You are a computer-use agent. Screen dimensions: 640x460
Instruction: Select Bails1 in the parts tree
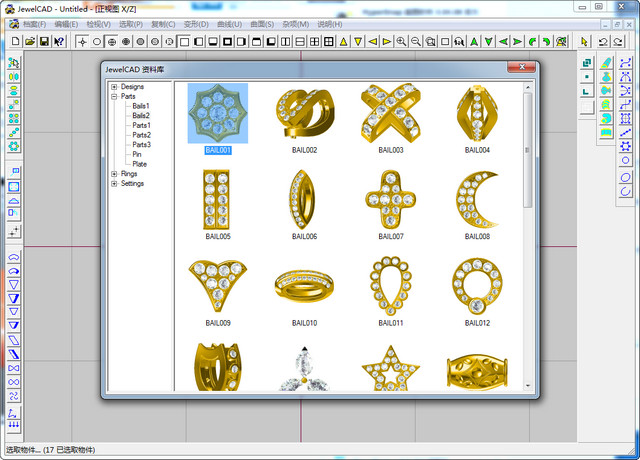(141, 106)
